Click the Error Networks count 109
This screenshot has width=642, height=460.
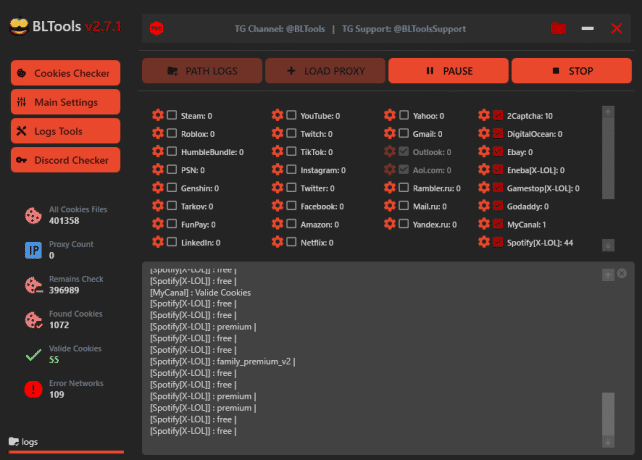(57, 394)
